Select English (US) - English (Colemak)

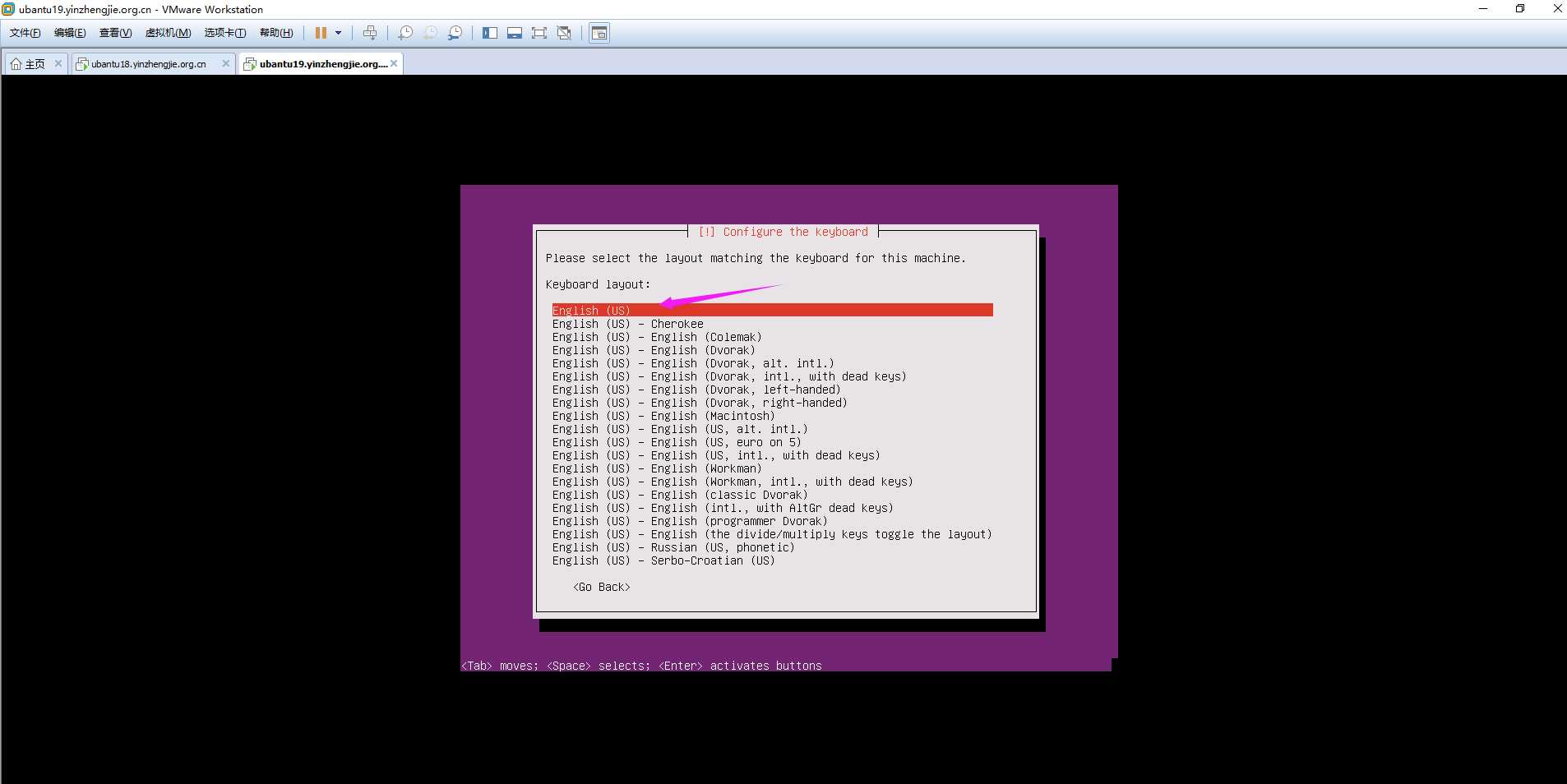(657, 337)
